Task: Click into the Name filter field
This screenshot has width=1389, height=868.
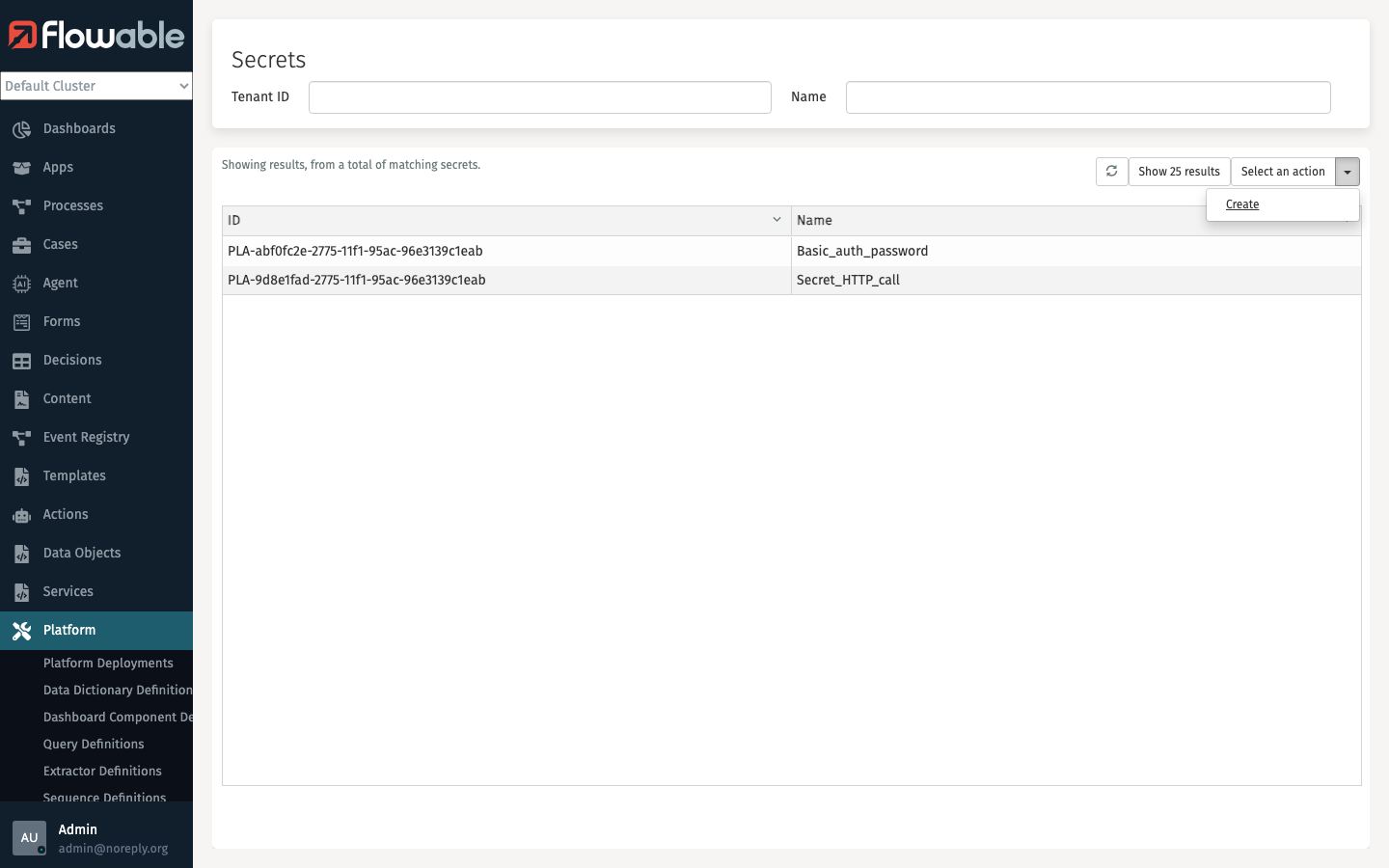Action: pyautogui.click(x=1087, y=97)
